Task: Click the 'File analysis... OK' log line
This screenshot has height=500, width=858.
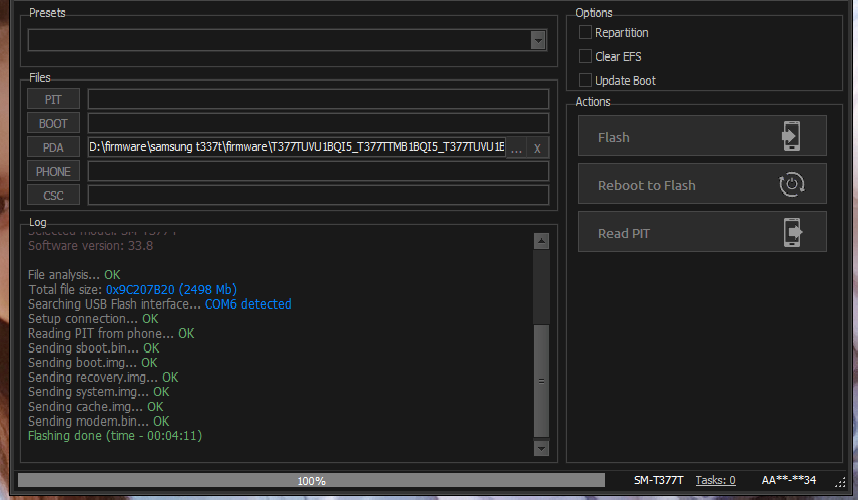Action: point(74,275)
